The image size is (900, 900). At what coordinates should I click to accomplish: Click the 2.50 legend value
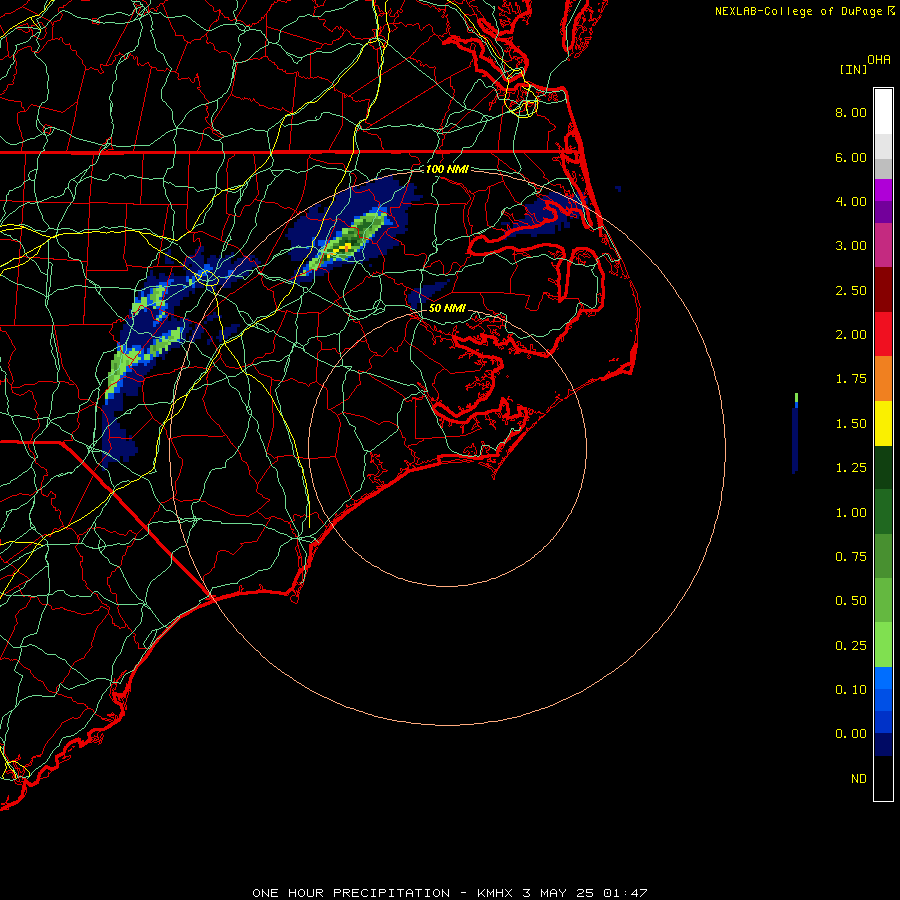pos(851,290)
